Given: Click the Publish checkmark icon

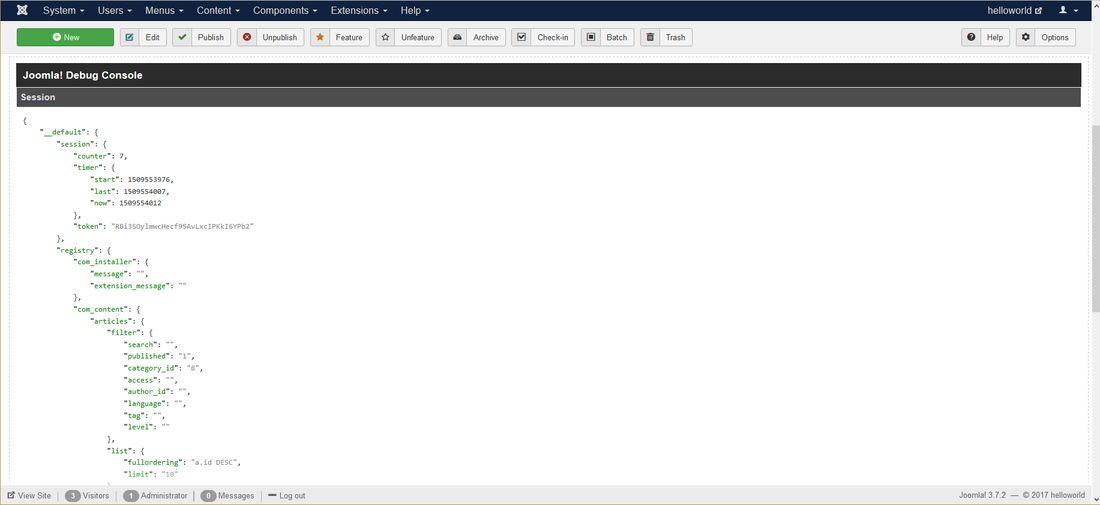Looking at the screenshot, I should click(182, 37).
